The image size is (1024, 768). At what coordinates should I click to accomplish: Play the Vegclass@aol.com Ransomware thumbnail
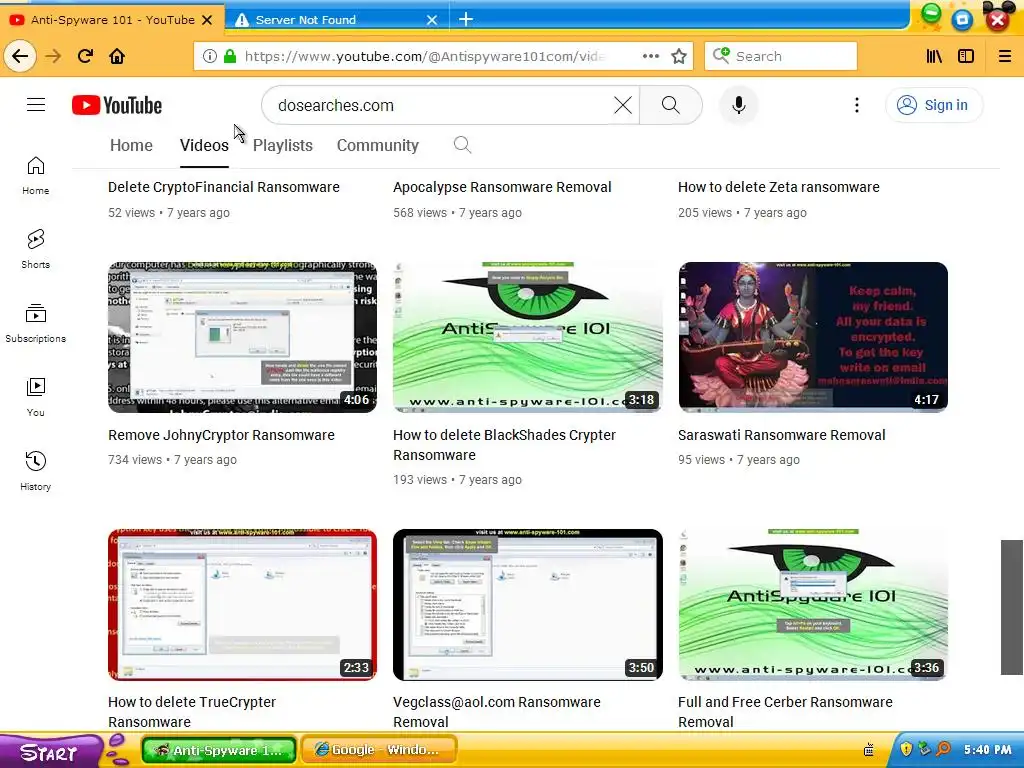tap(528, 605)
